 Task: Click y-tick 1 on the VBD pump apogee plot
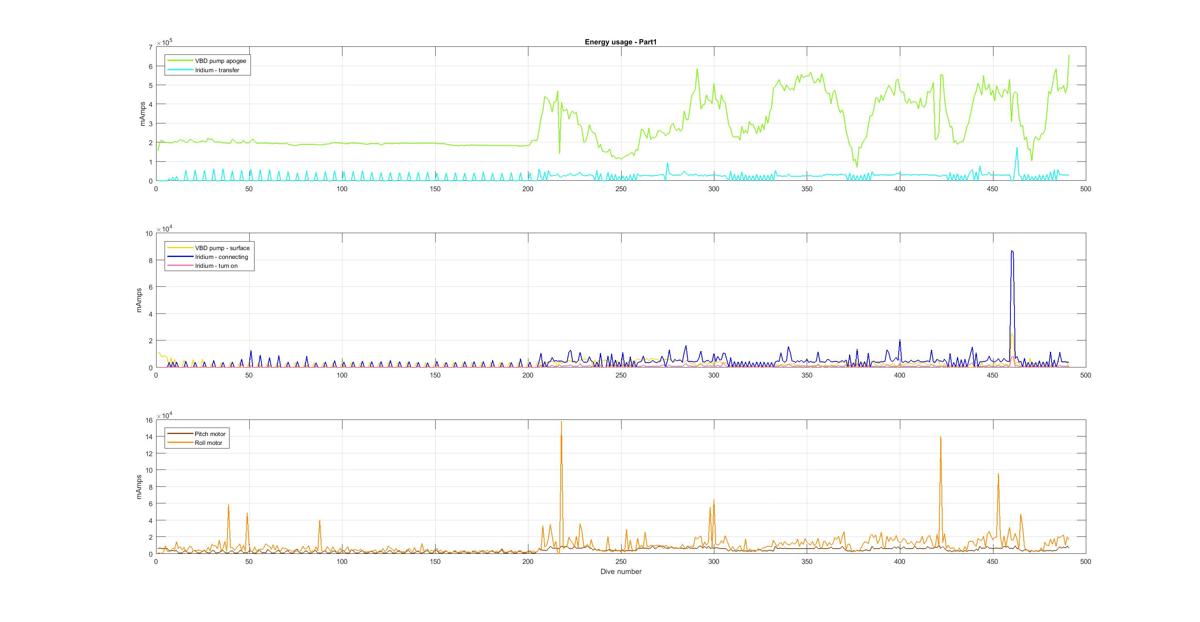(150, 162)
